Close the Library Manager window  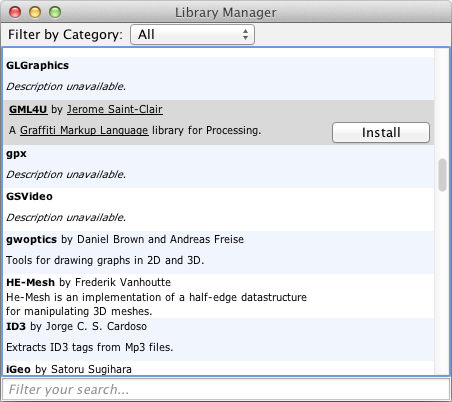click(x=15, y=12)
